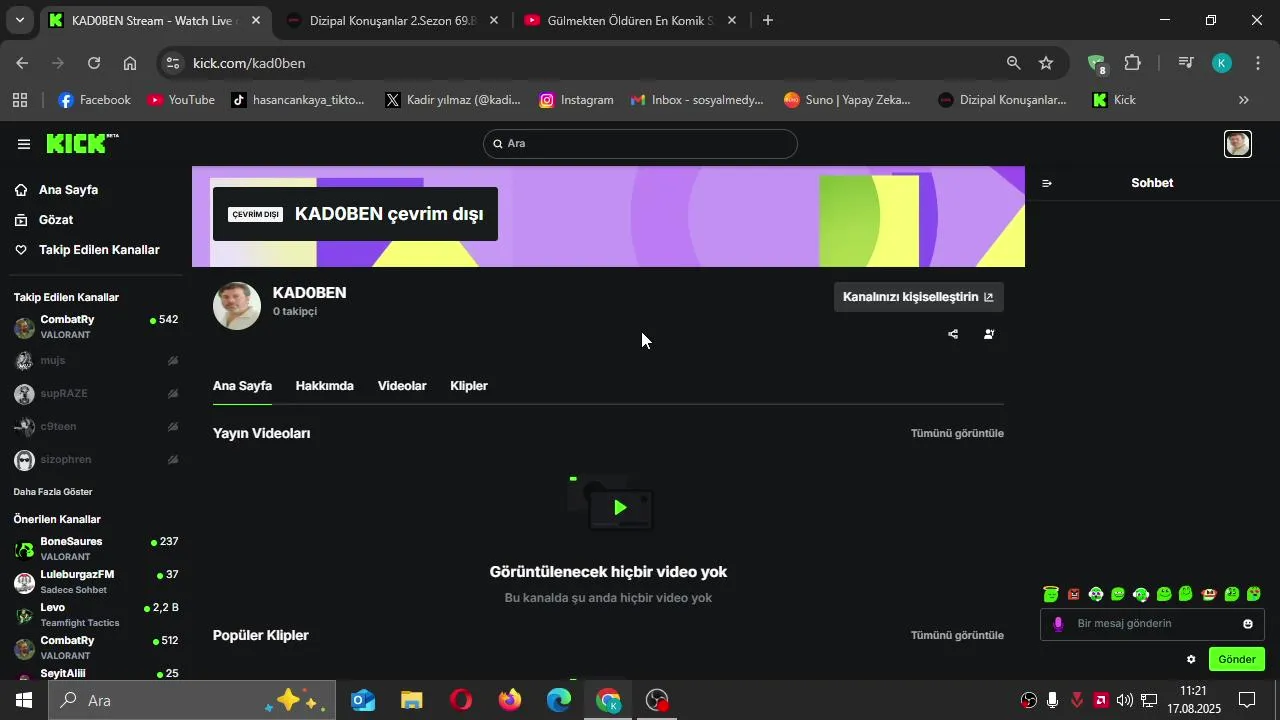
Task: Open a new browser tab
Action: [x=768, y=20]
